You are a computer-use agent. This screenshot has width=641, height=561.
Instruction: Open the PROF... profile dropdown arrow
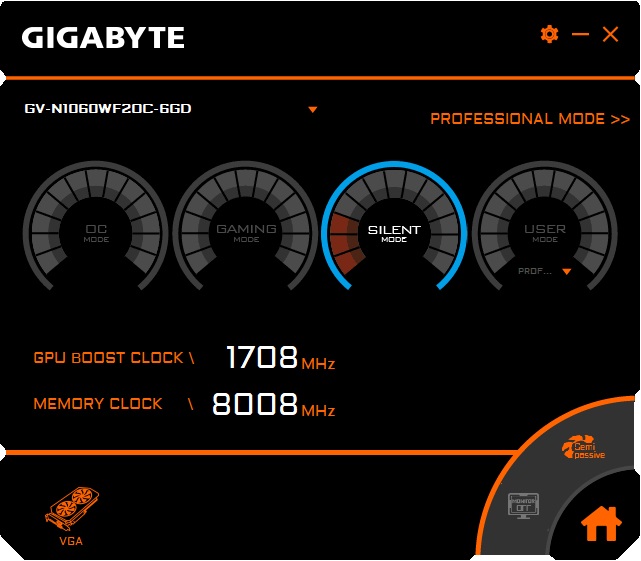[567, 272]
